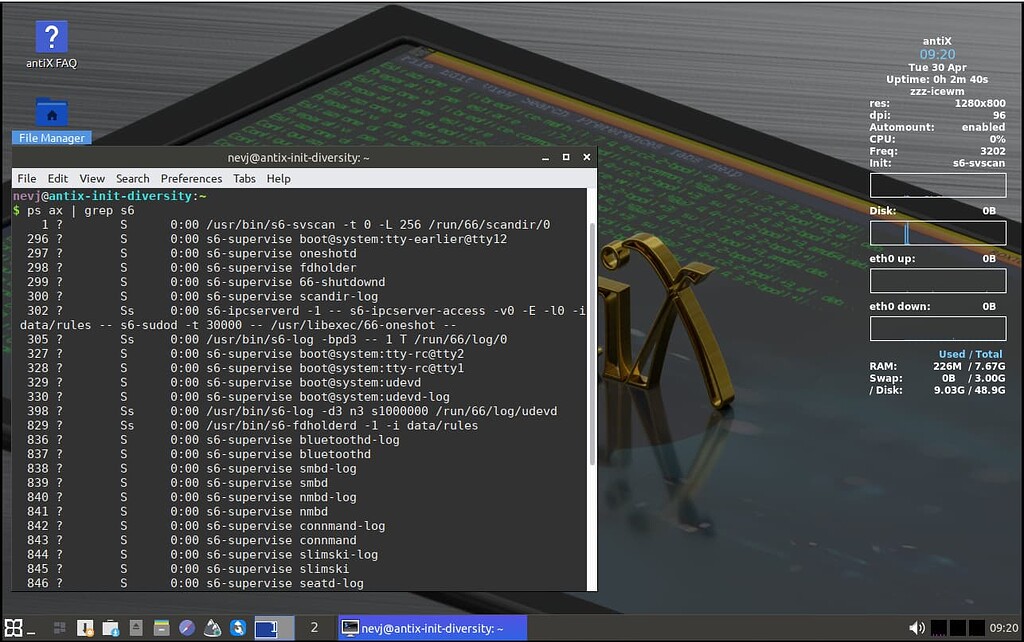Click the workspace pager grid icon
Image resolution: width=1024 pixels, height=642 pixels.
(60, 628)
